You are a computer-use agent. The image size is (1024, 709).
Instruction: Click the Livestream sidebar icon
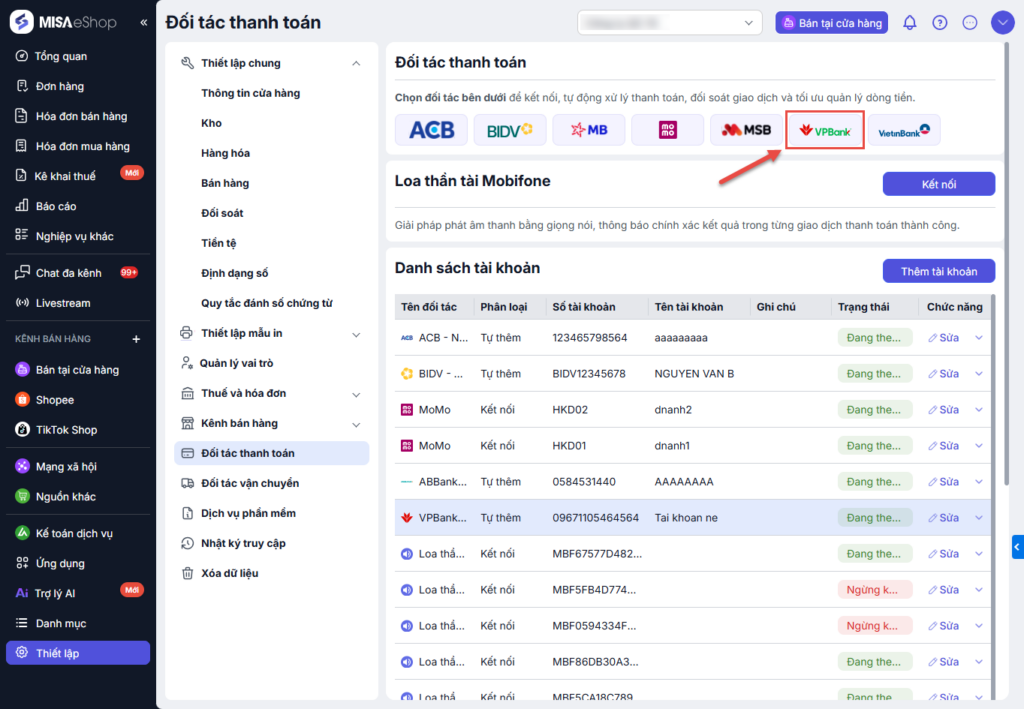[22, 303]
